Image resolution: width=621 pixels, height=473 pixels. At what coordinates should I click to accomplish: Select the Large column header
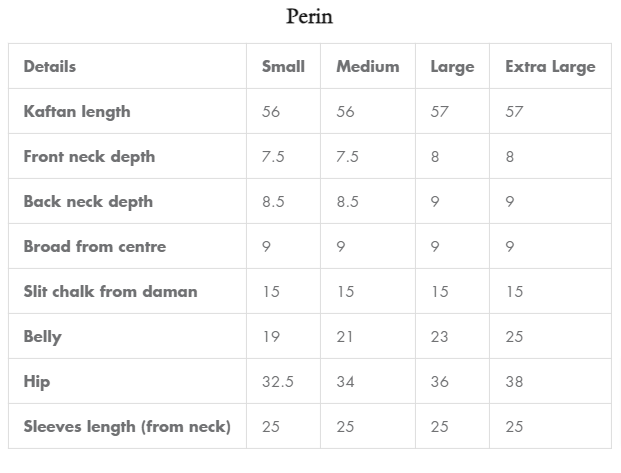click(x=452, y=67)
